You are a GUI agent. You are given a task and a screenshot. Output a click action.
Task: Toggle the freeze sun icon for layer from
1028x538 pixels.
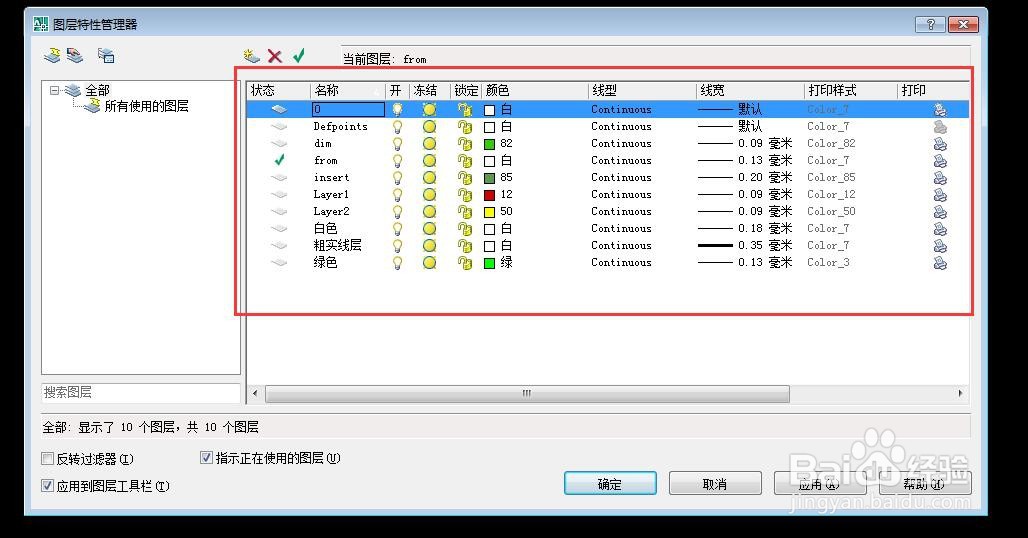[429, 161]
